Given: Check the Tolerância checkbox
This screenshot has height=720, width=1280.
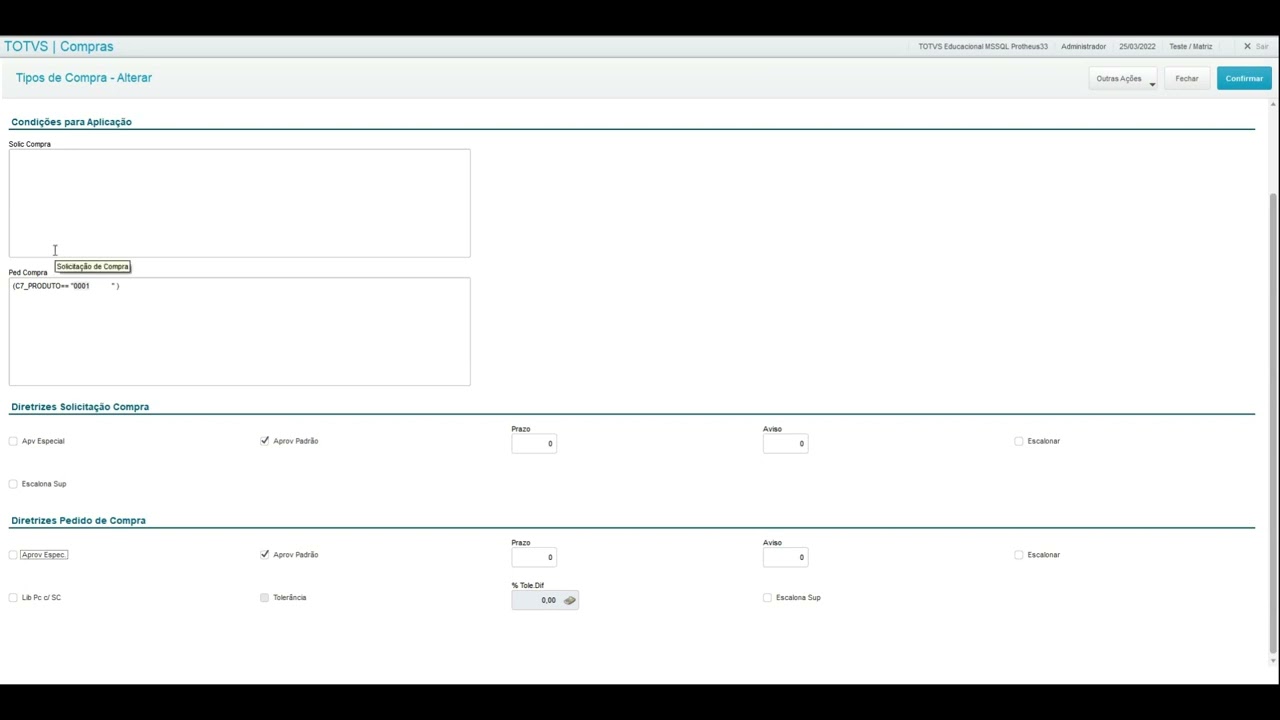Looking at the screenshot, I should pos(265,598).
